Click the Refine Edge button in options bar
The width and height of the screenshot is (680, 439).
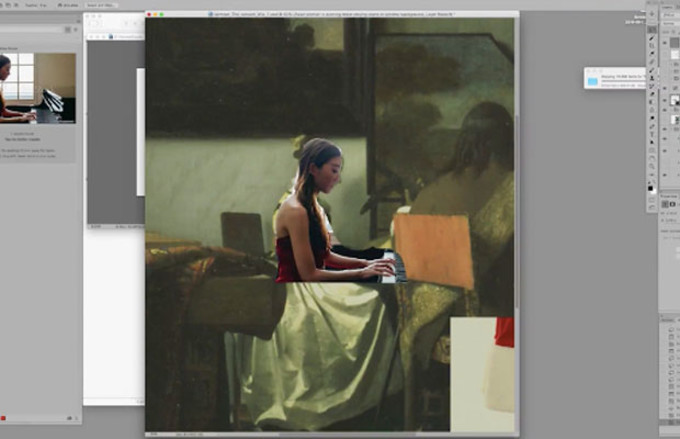(101, 5)
